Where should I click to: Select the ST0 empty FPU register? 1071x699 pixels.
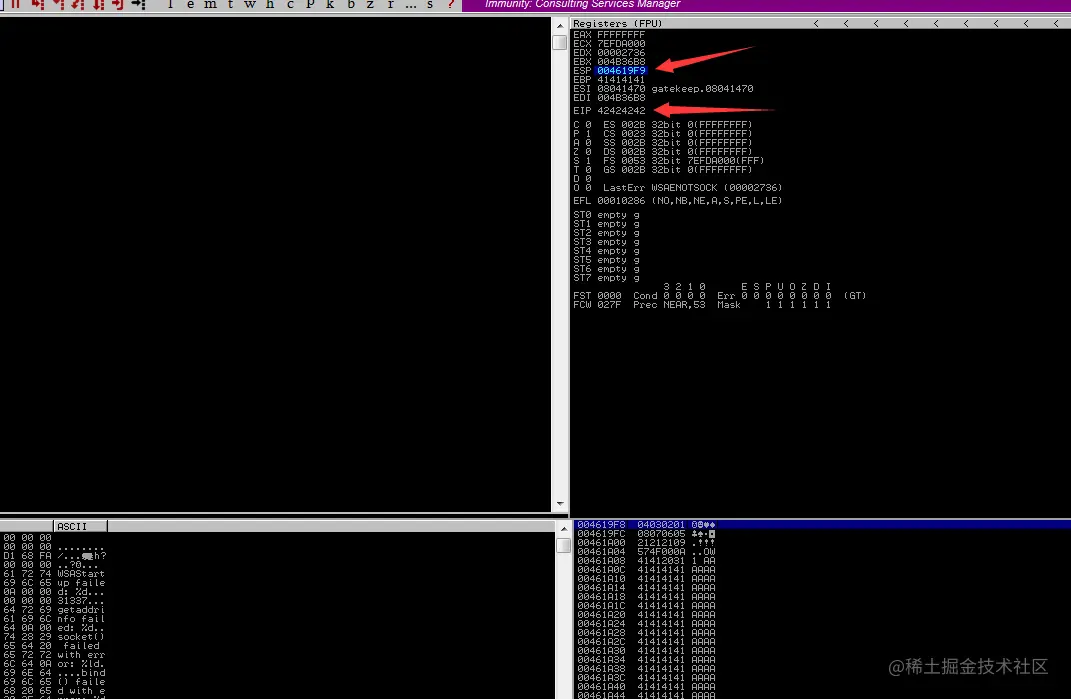click(606, 215)
